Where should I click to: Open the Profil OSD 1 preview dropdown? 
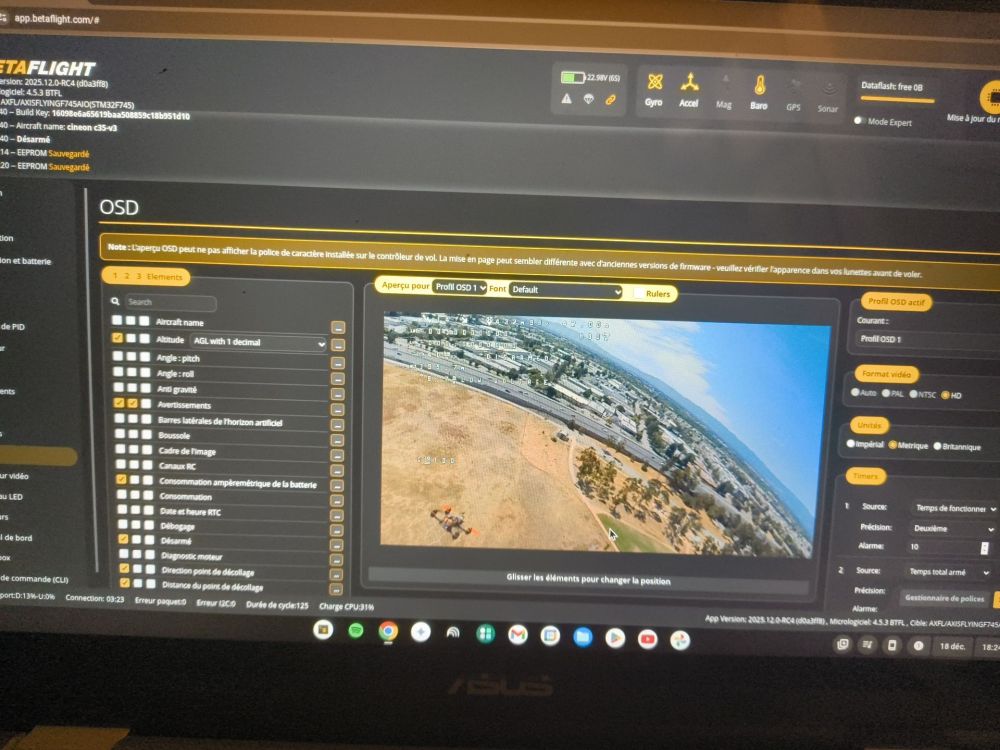tap(460, 288)
